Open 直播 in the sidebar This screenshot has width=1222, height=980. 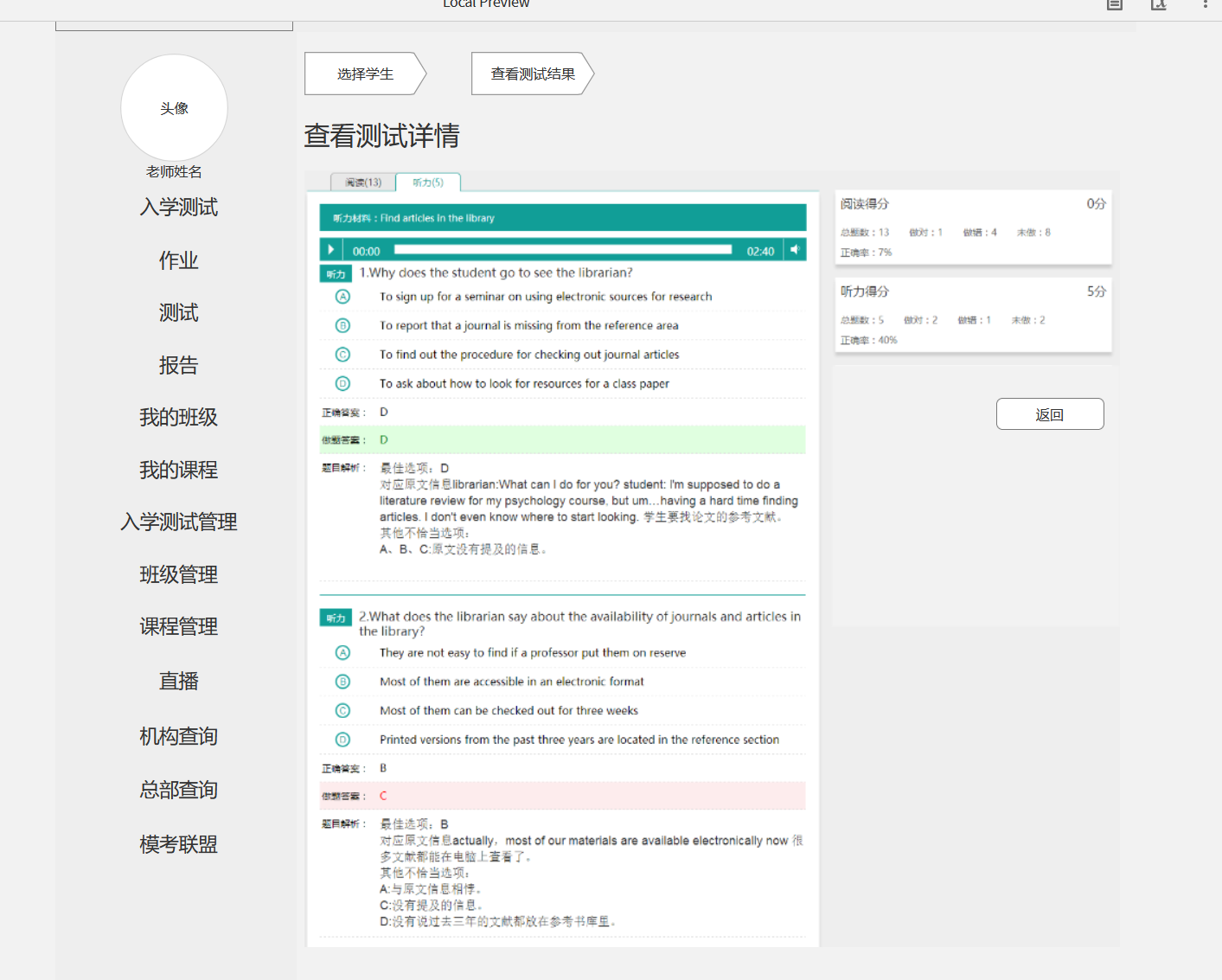(179, 681)
